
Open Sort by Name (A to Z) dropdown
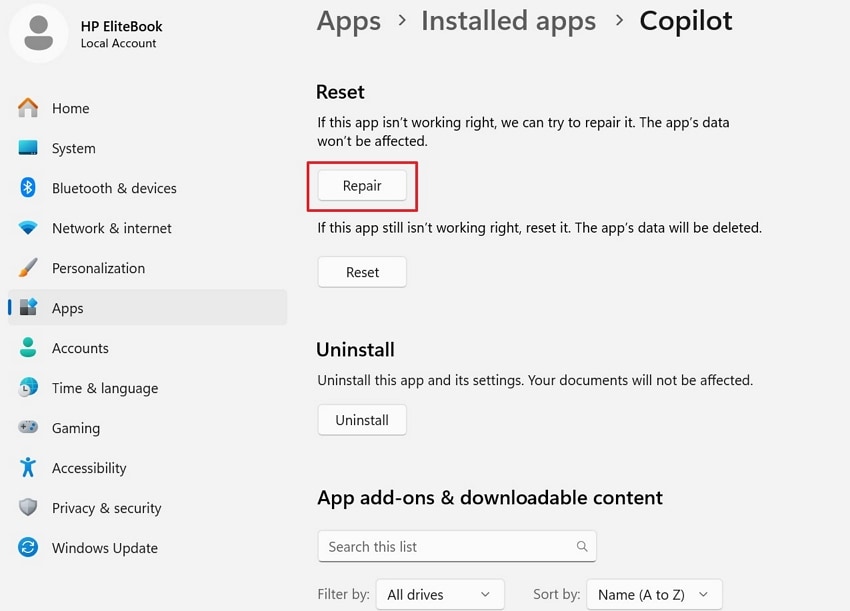[x=654, y=595]
